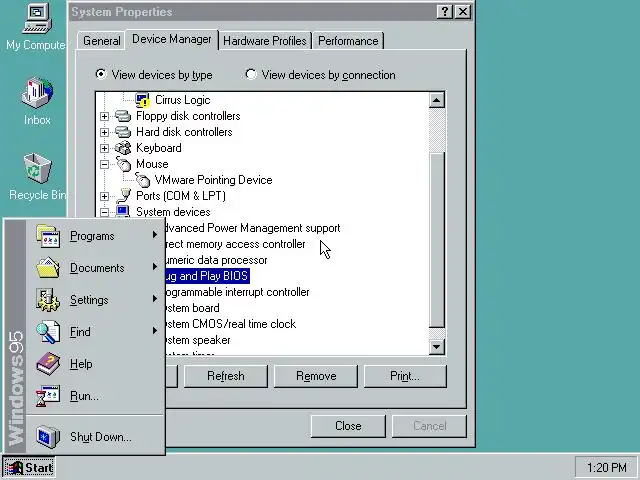This screenshot has height=480, width=640.
Task: Click the device list vertical scrollbar thumb
Action: coord(437,240)
